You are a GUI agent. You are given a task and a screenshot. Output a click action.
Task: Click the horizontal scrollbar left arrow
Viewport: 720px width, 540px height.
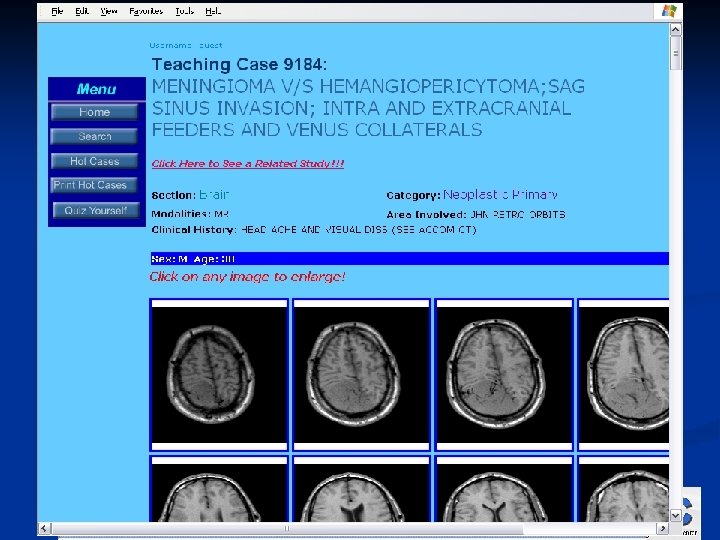[x=44, y=528]
